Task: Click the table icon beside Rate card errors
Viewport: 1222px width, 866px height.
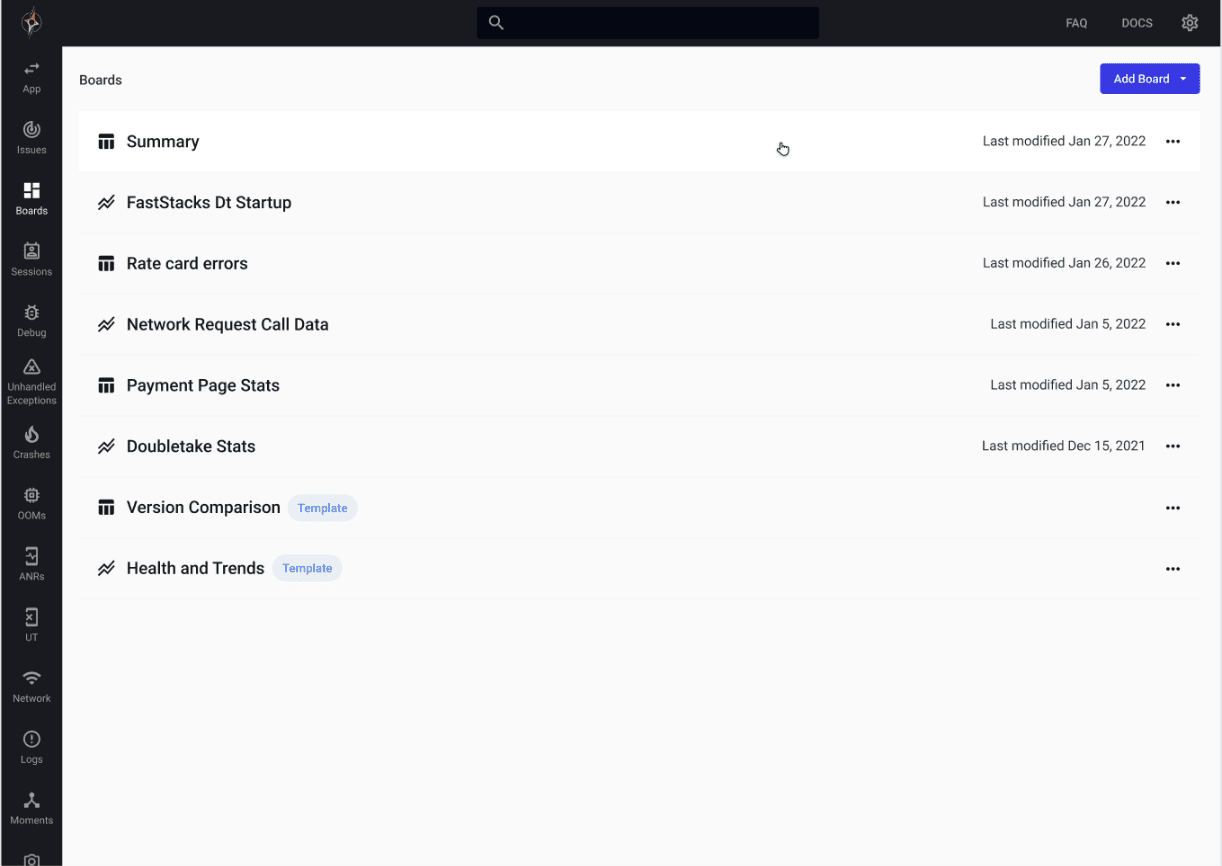Action: (x=106, y=264)
